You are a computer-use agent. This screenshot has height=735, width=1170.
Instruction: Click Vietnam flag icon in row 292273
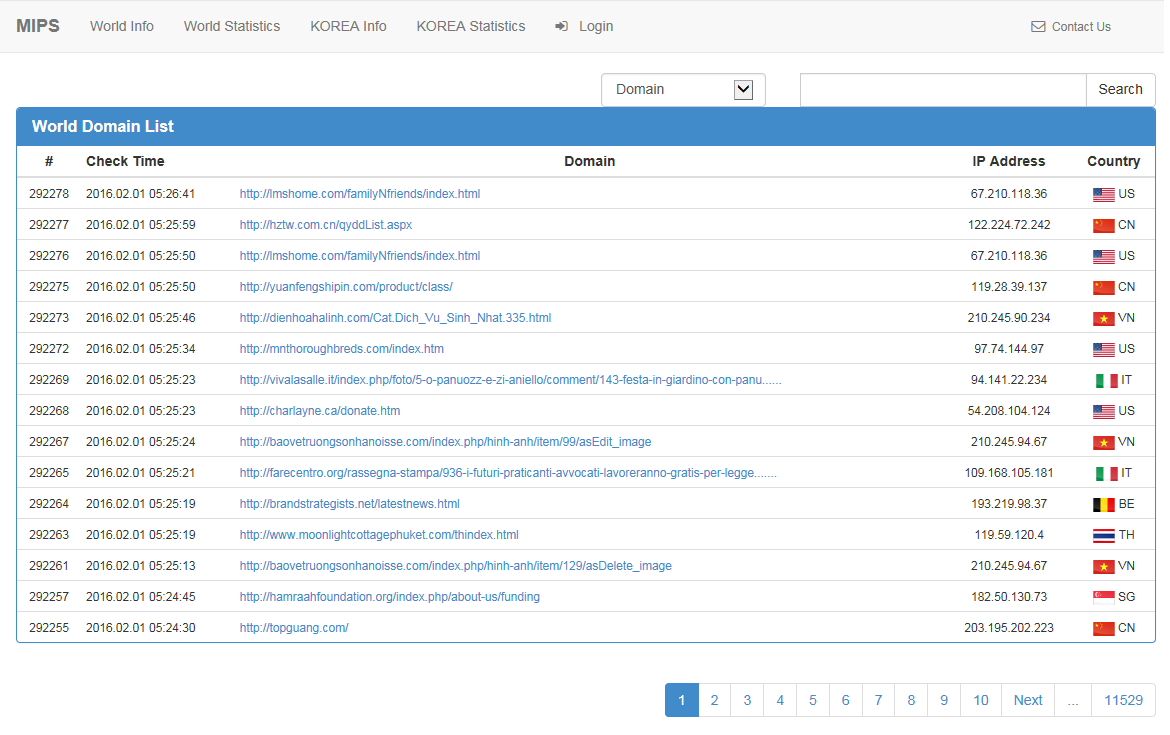pyautogui.click(x=1104, y=319)
